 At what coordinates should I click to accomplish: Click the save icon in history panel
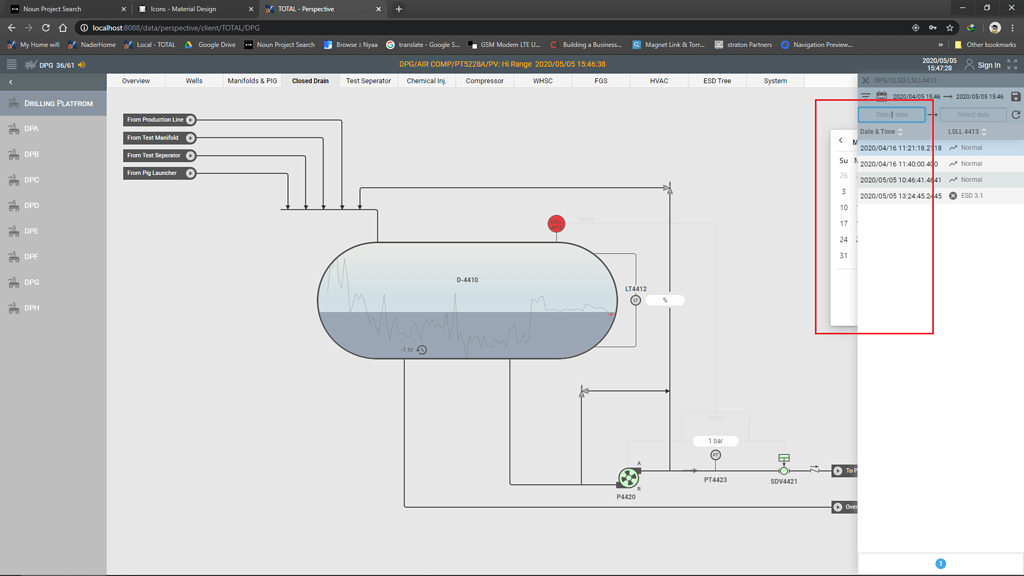pyautogui.click(x=1015, y=97)
